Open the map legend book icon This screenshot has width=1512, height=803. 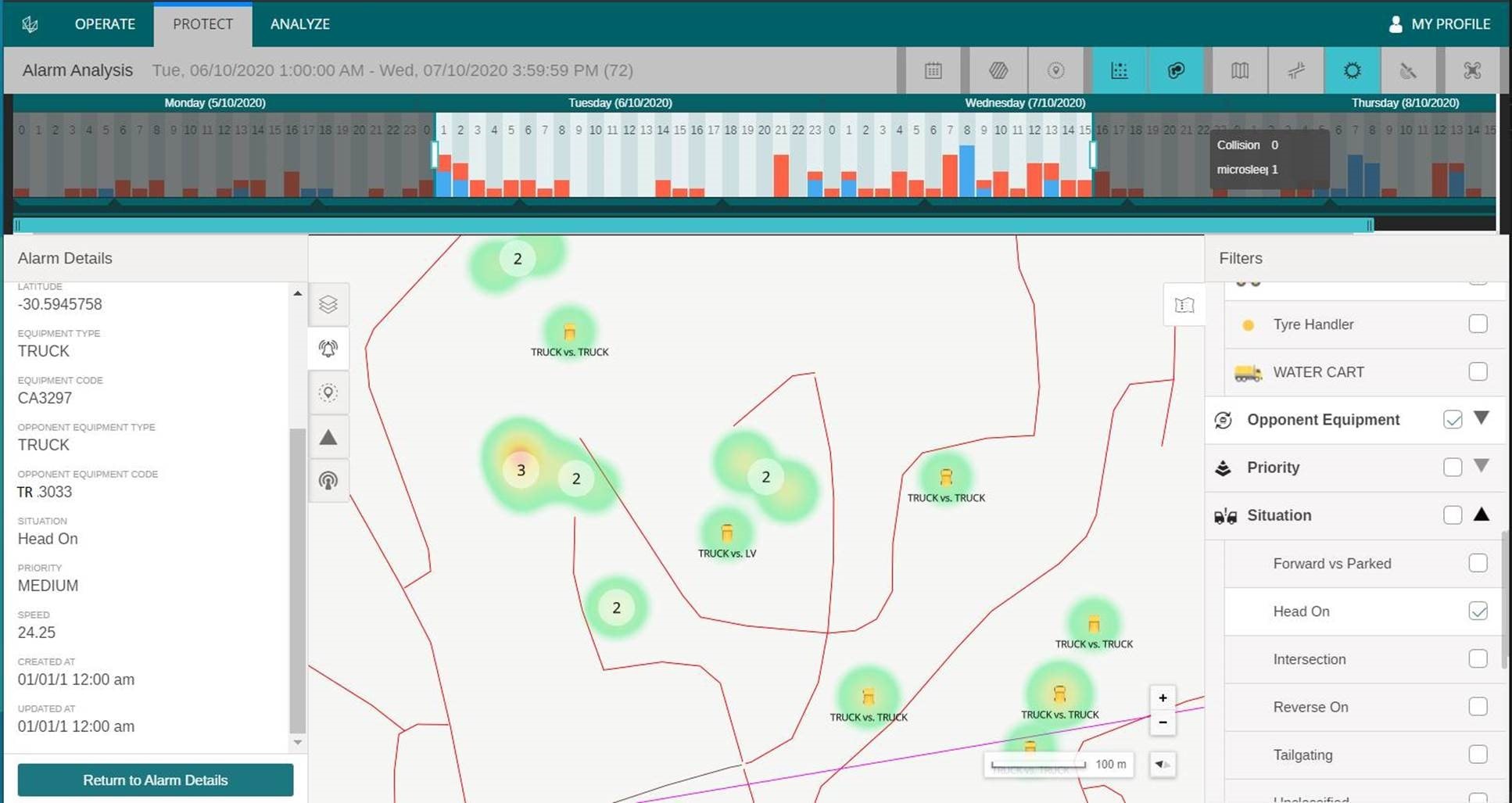[1184, 305]
